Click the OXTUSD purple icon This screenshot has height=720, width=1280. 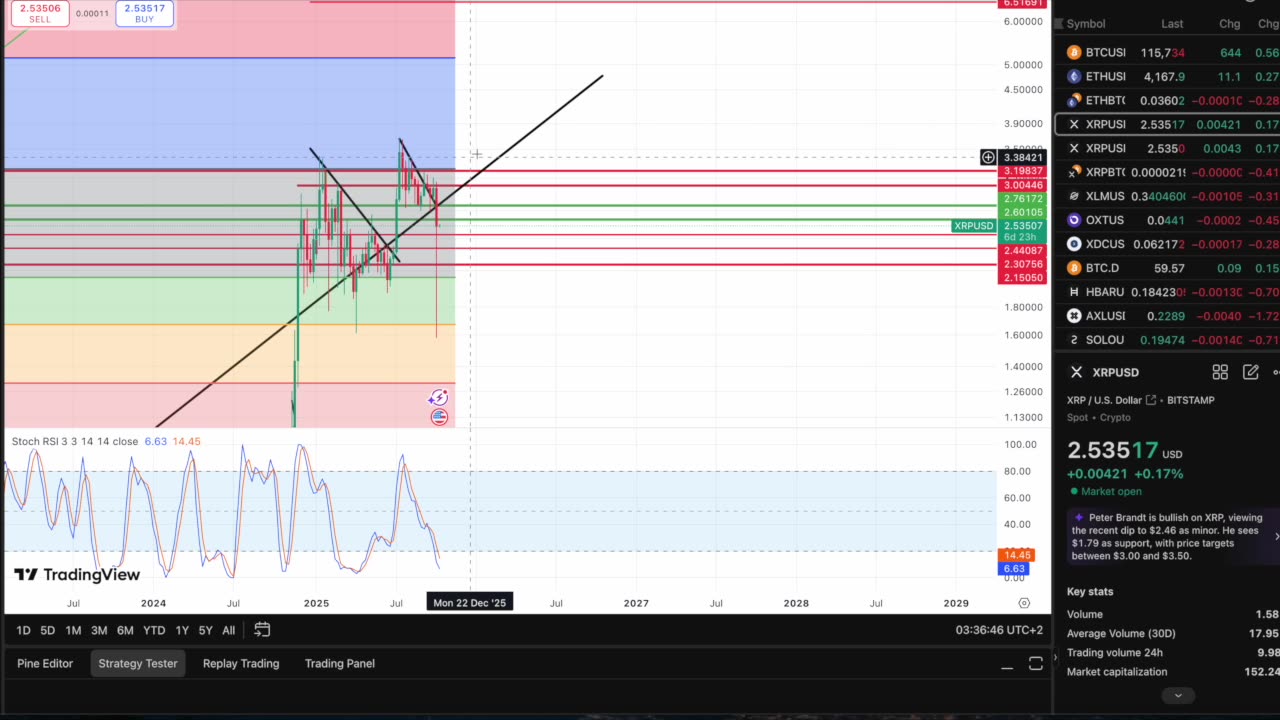(x=1074, y=220)
